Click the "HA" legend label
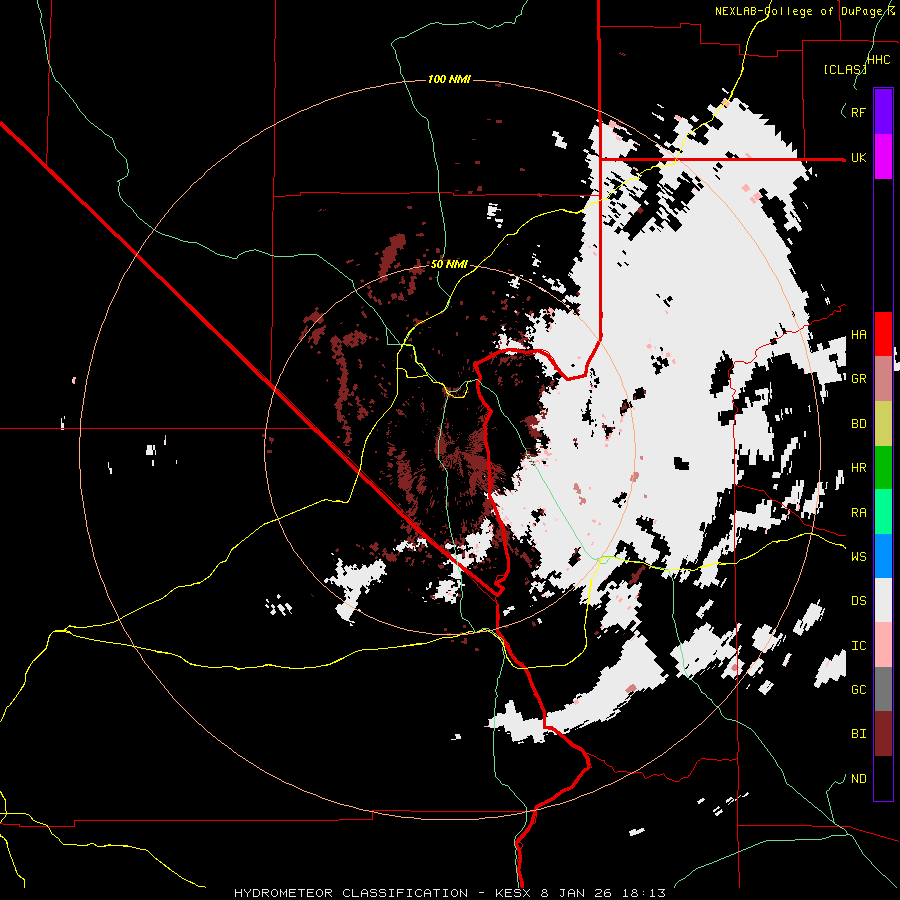The height and width of the screenshot is (900, 900). click(x=858, y=334)
